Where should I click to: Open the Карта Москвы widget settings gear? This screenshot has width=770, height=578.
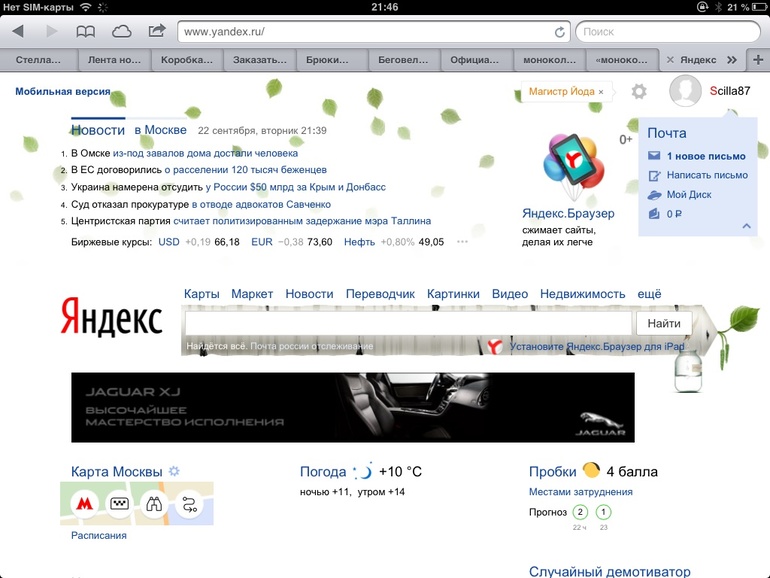tap(174, 471)
